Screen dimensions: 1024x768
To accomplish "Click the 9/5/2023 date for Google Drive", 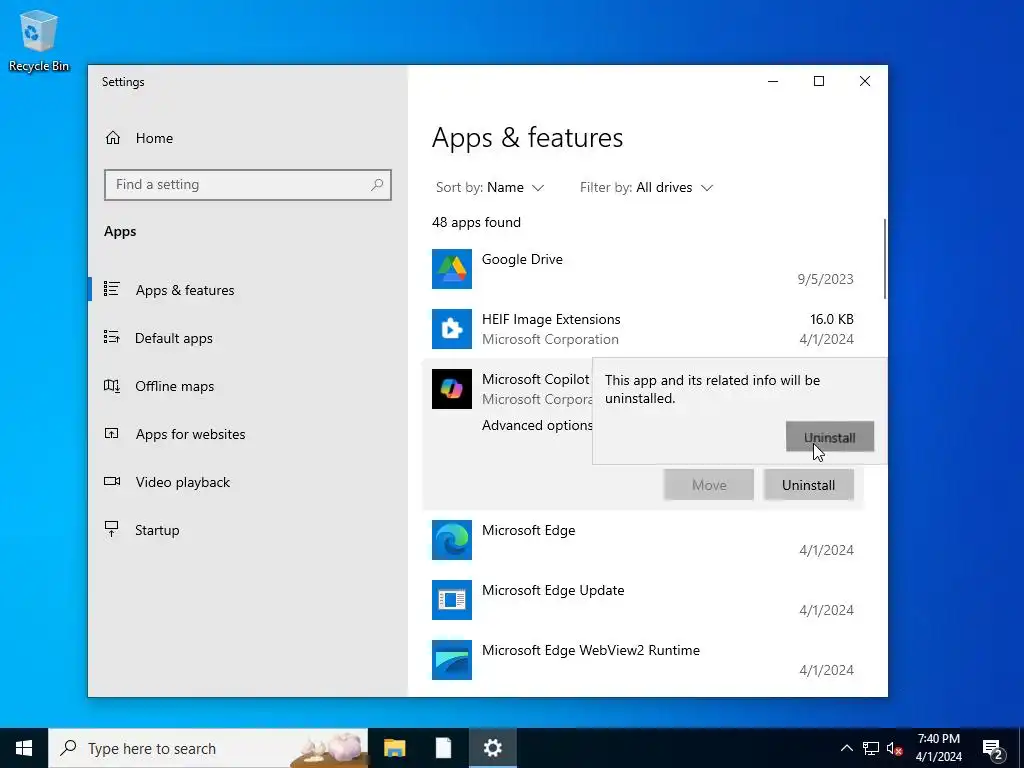I will tap(825, 280).
